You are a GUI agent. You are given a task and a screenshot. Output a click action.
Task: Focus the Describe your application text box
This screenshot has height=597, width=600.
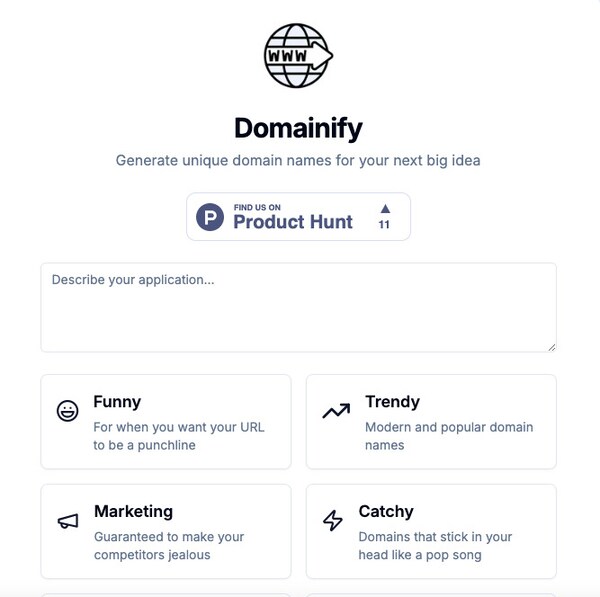(298, 307)
